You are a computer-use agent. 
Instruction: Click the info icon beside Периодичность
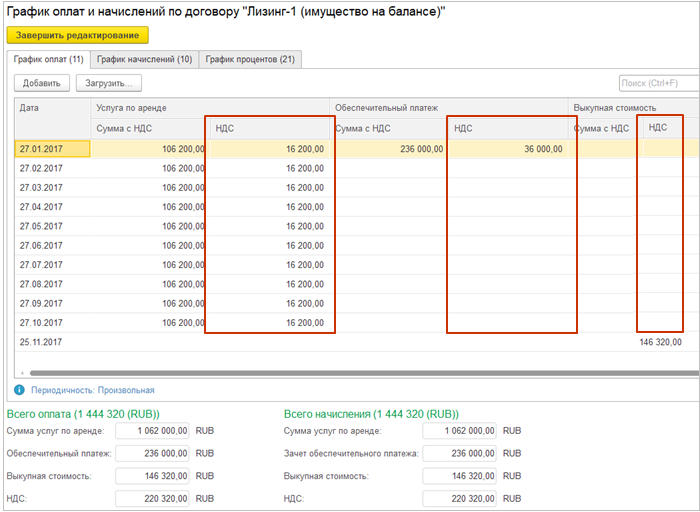pyautogui.click(x=19, y=390)
